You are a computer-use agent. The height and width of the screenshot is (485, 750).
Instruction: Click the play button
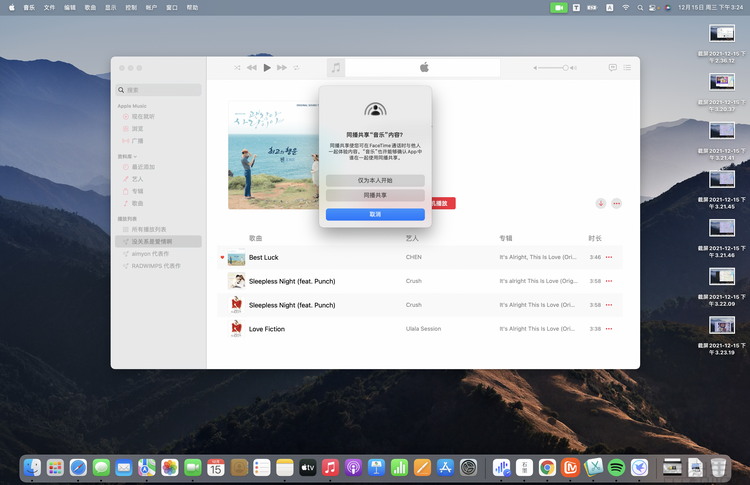(267, 67)
